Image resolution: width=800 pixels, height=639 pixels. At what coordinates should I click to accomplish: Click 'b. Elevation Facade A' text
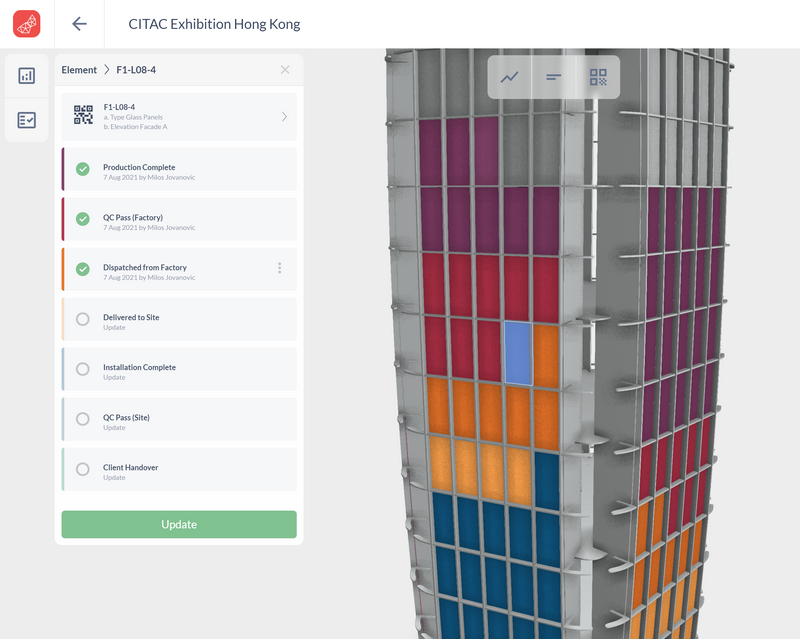pos(136,127)
